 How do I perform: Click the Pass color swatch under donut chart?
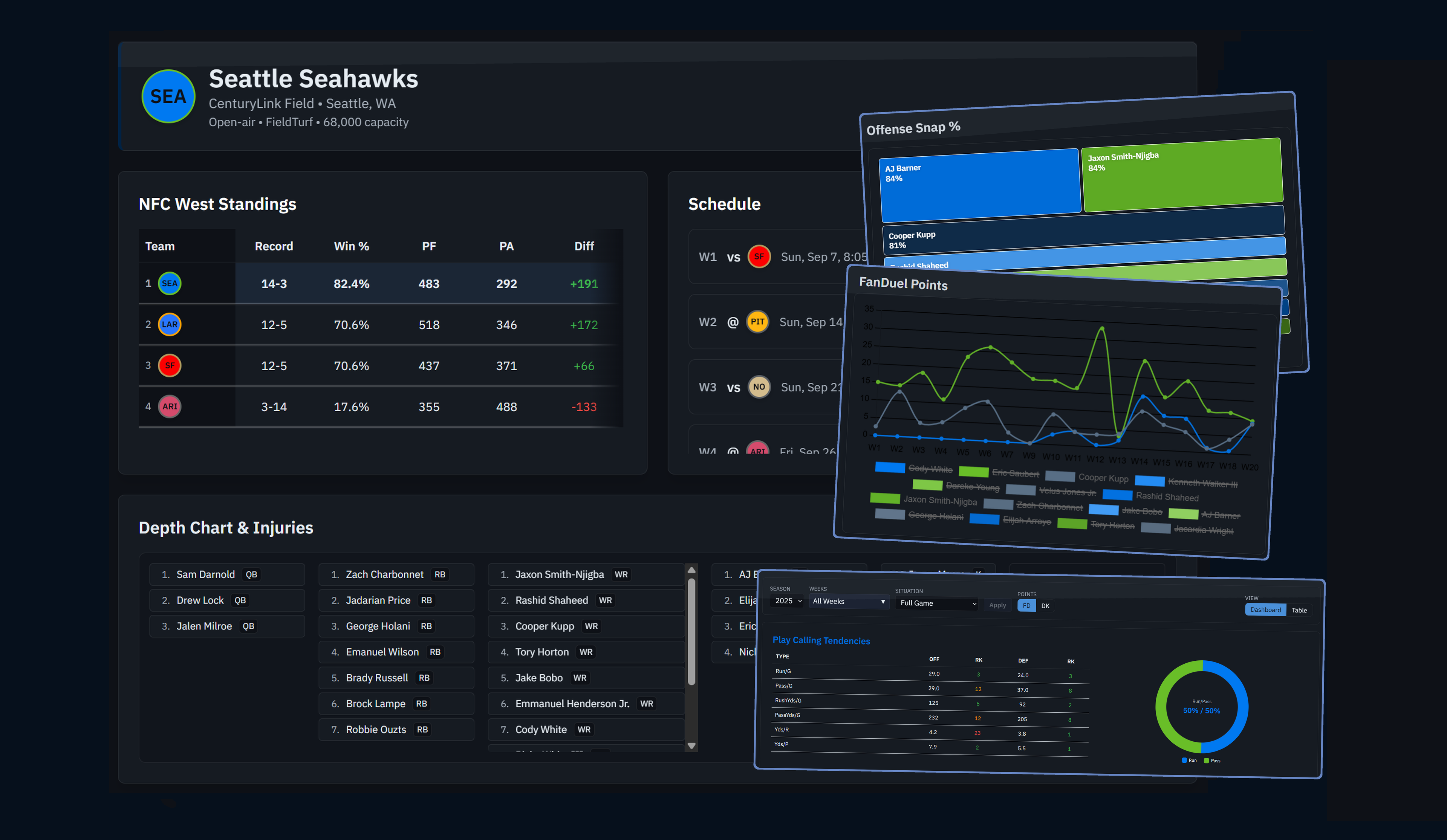pyautogui.click(x=1207, y=760)
